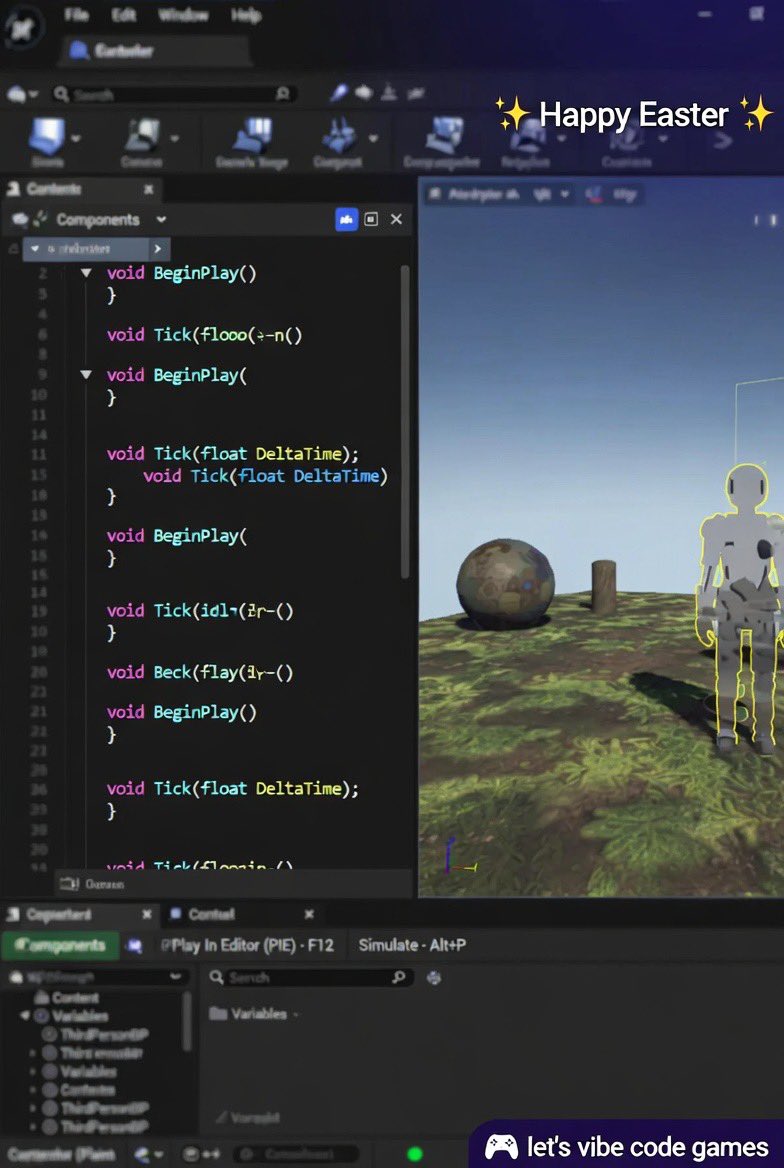Image resolution: width=784 pixels, height=1168 pixels.
Task: Click the blue icon next to green Components button
Action: coord(135,946)
